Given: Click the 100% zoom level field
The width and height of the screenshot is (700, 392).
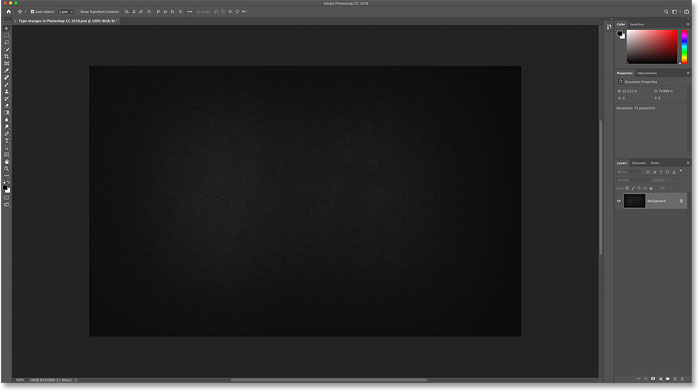Looking at the screenshot, I should (x=20, y=380).
